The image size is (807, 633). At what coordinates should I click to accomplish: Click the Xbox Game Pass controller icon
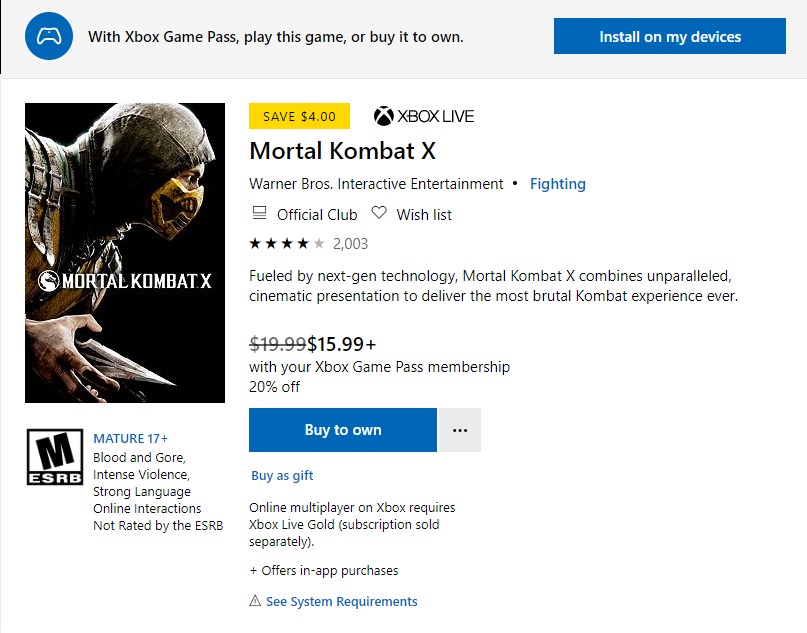point(49,37)
